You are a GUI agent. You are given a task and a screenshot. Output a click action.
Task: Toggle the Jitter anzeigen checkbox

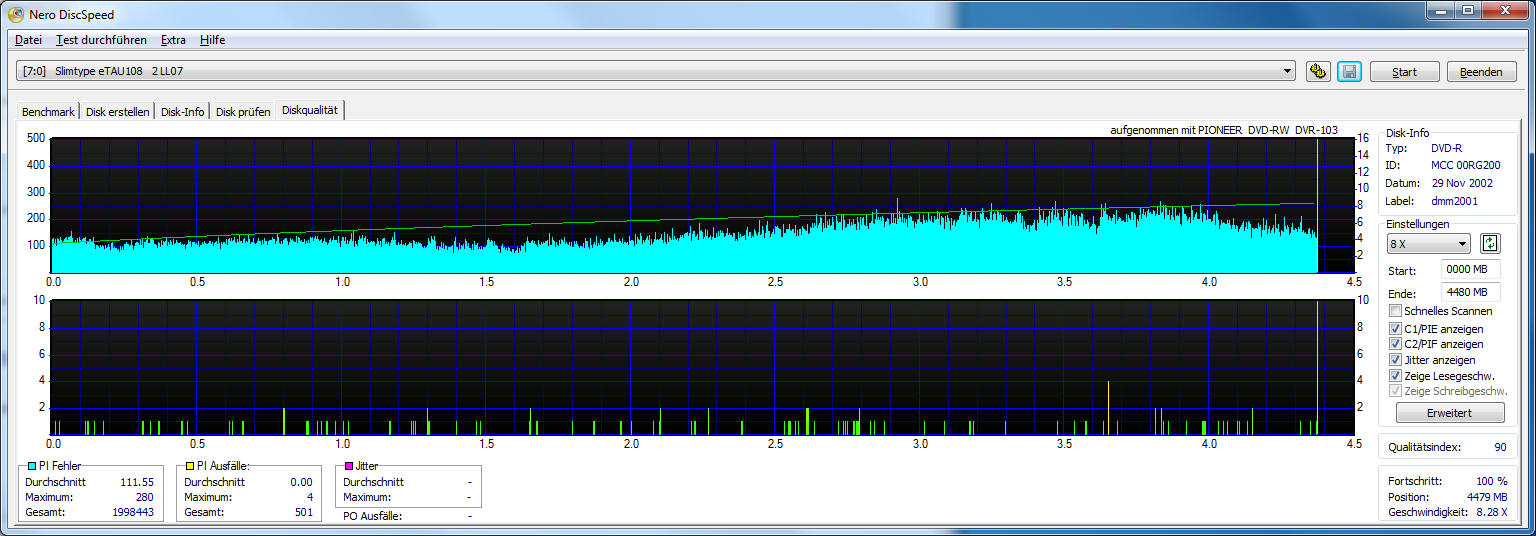click(1396, 360)
